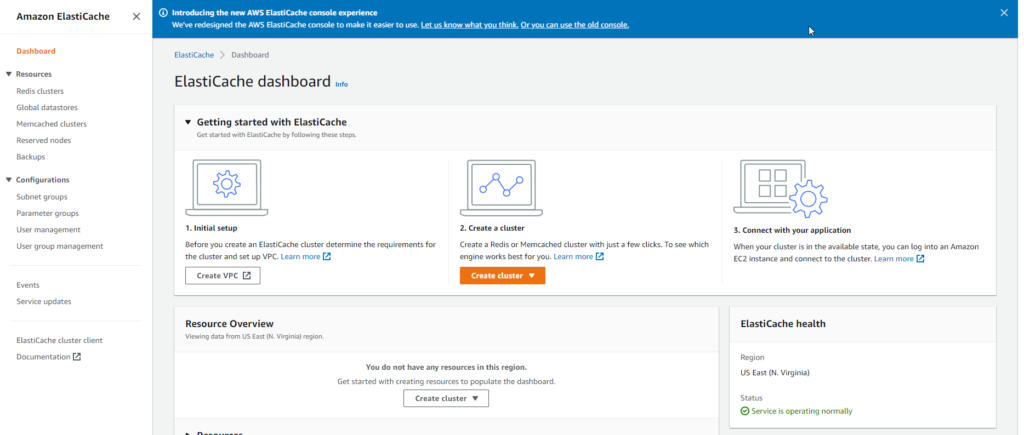Screen dimensions: 1024x435
Task: Click external icon after Initial setup Learn more
Action: [x=327, y=257]
